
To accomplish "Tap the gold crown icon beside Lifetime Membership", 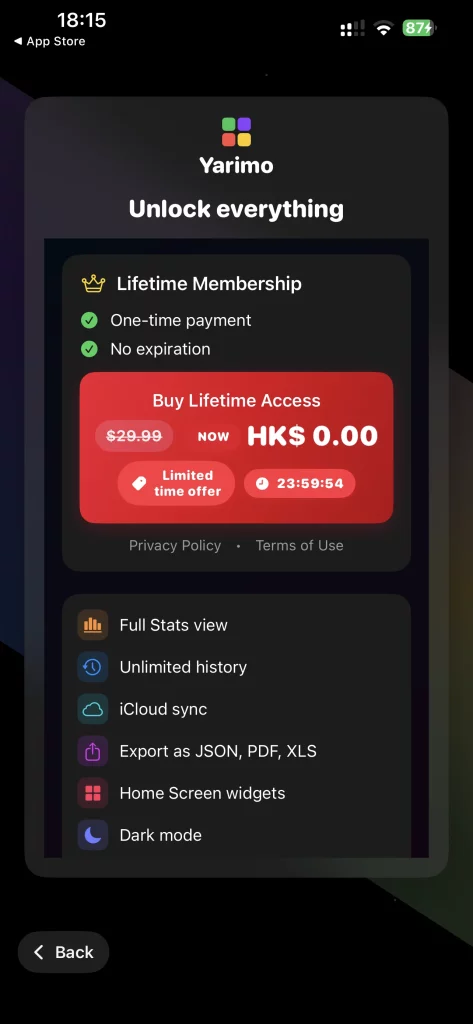I will pos(93,284).
